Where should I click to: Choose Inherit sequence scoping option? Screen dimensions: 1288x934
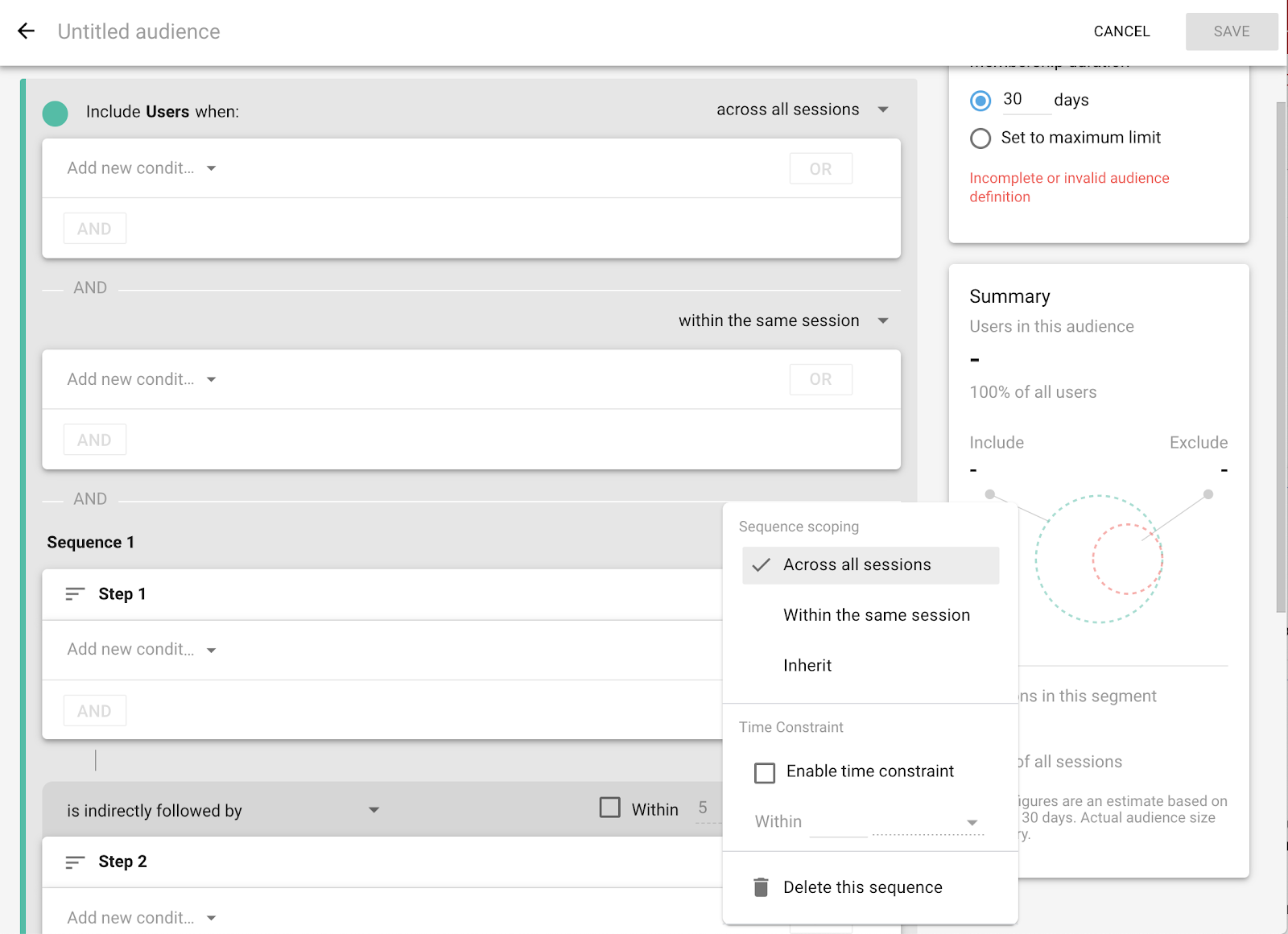[807, 666]
